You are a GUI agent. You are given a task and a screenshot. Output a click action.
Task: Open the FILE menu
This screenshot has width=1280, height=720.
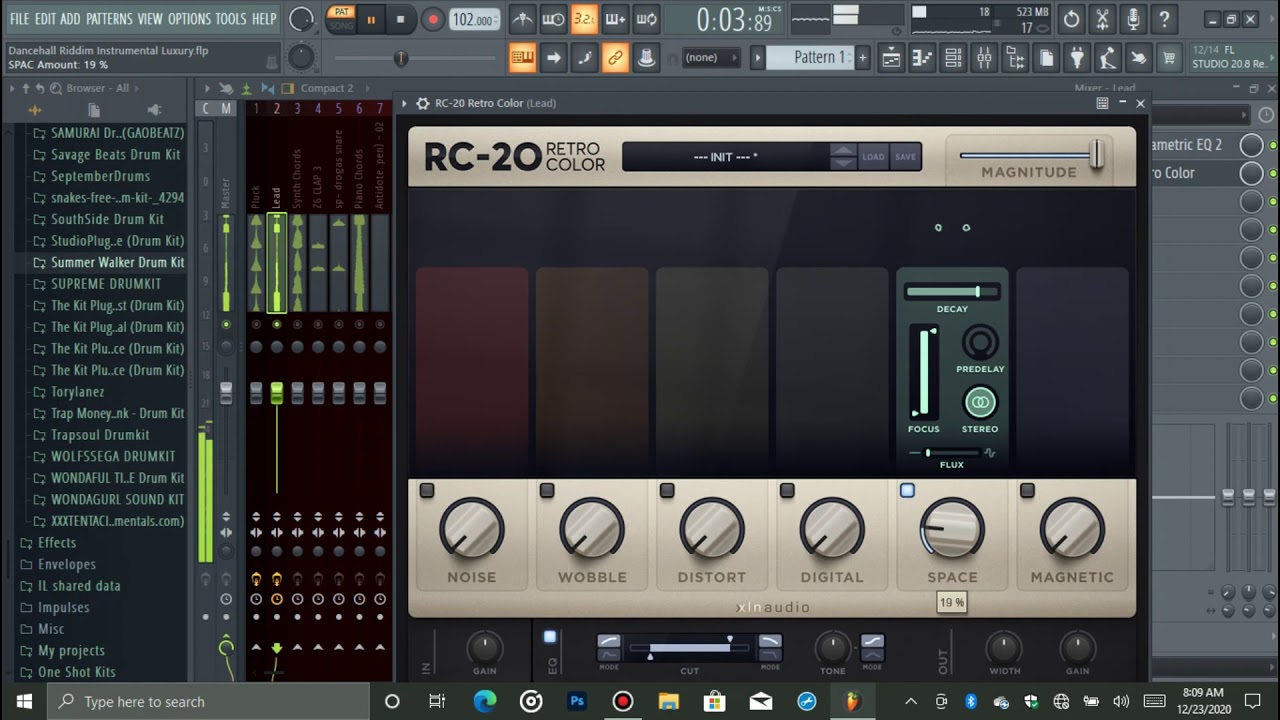click(19, 19)
